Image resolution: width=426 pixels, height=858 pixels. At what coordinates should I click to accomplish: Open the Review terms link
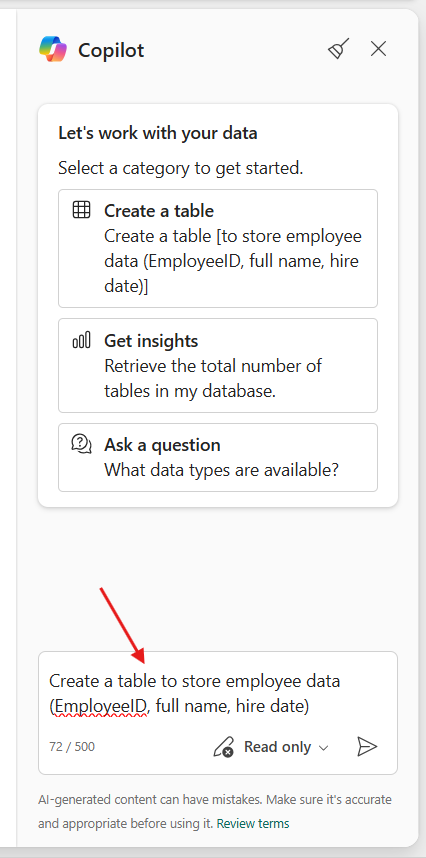click(253, 824)
